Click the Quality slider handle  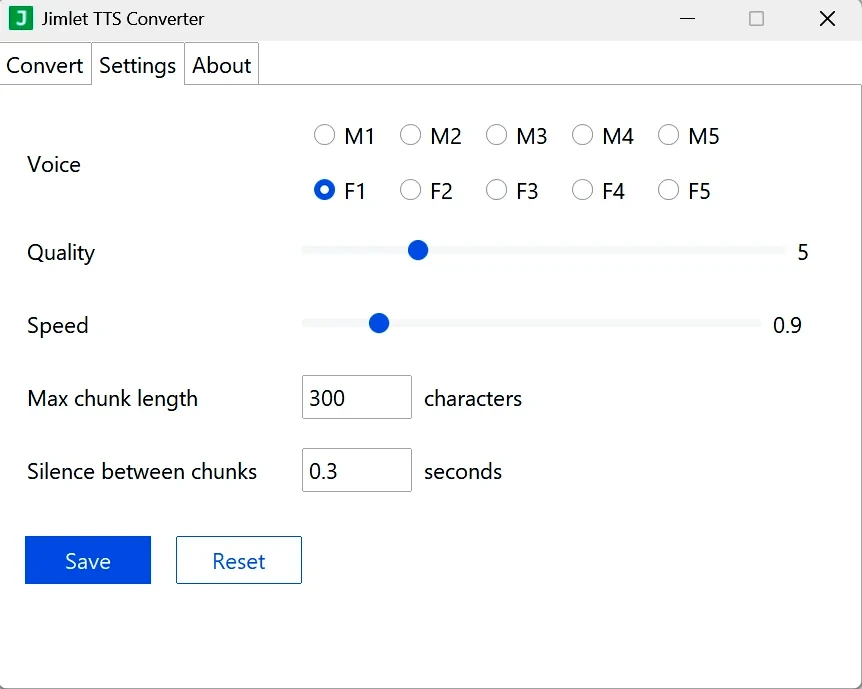click(x=418, y=250)
